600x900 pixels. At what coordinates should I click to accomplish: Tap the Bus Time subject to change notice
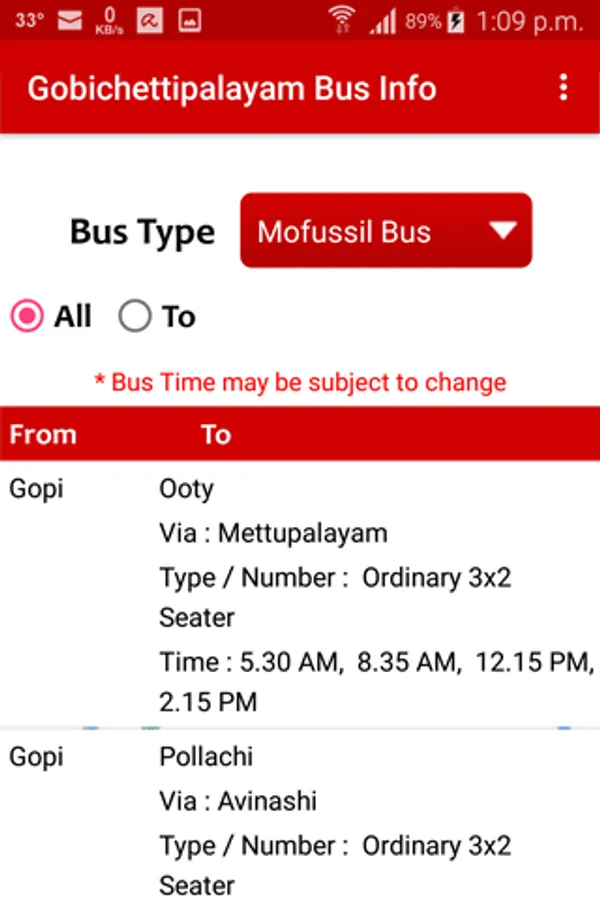coord(300,382)
